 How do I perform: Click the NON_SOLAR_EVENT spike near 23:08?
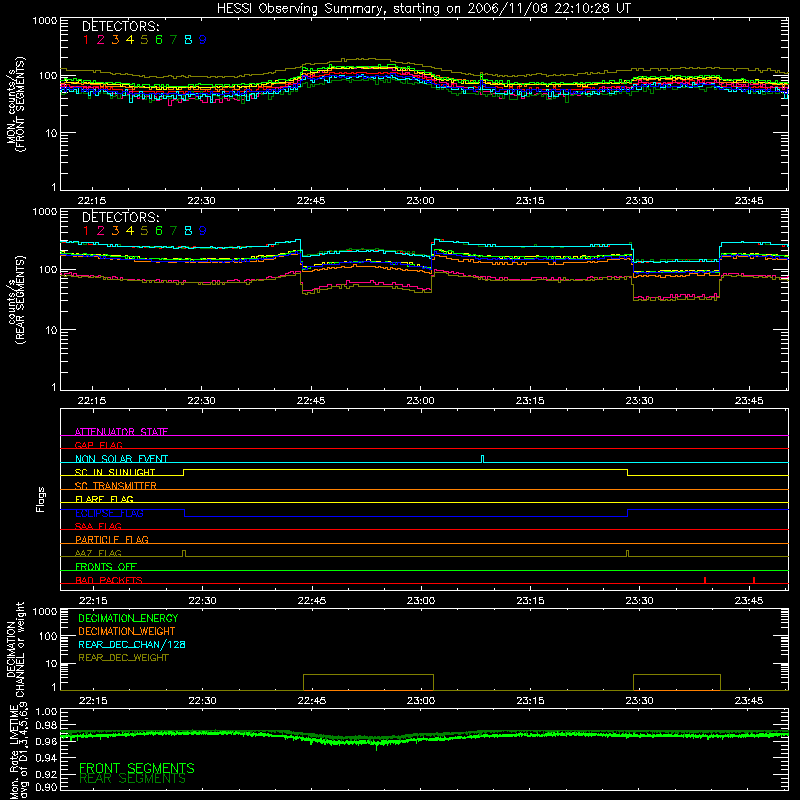coord(483,459)
